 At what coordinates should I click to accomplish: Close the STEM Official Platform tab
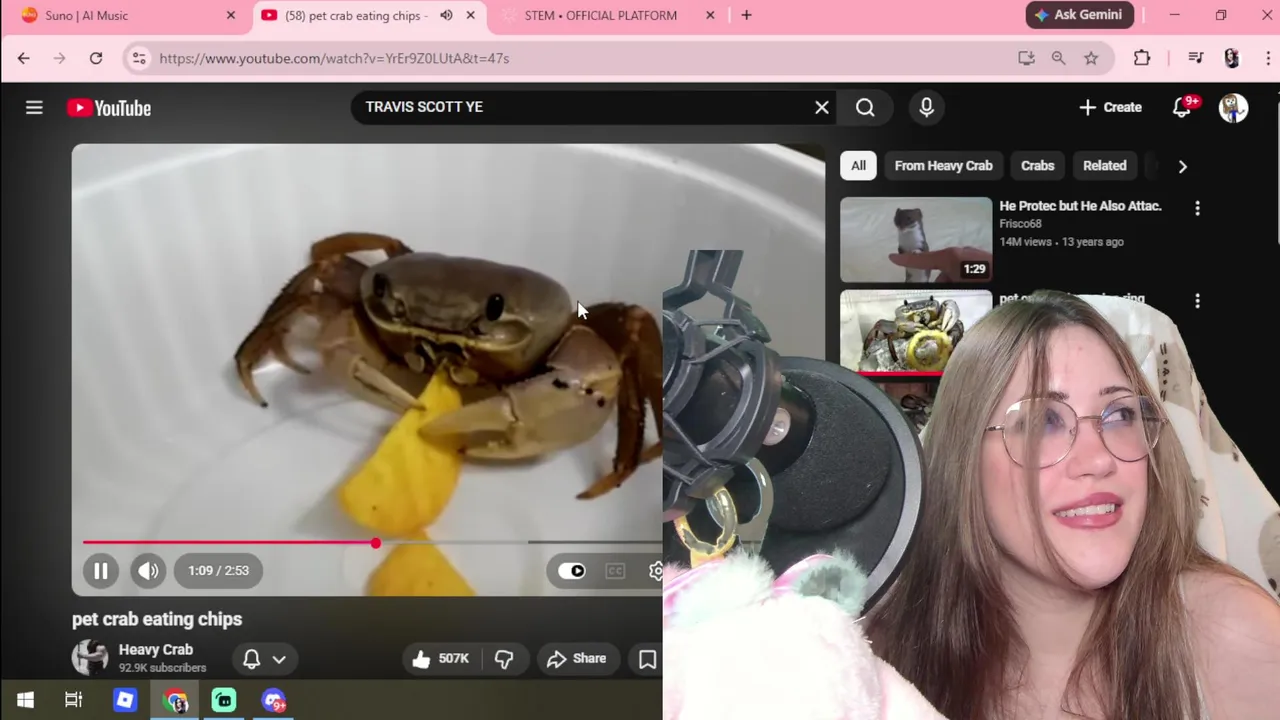click(x=710, y=15)
